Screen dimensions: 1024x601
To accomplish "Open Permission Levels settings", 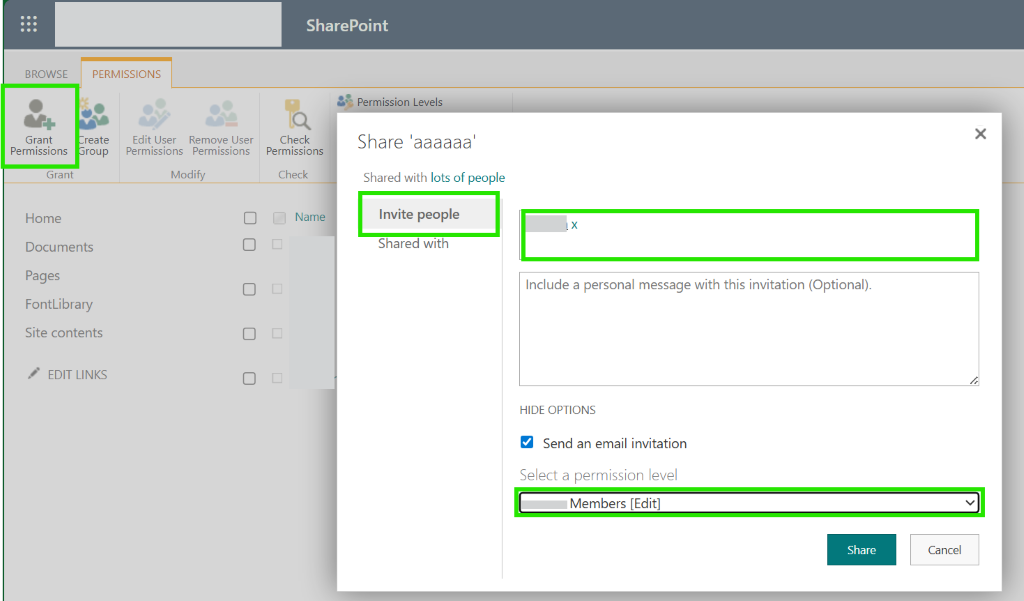I will point(390,102).
